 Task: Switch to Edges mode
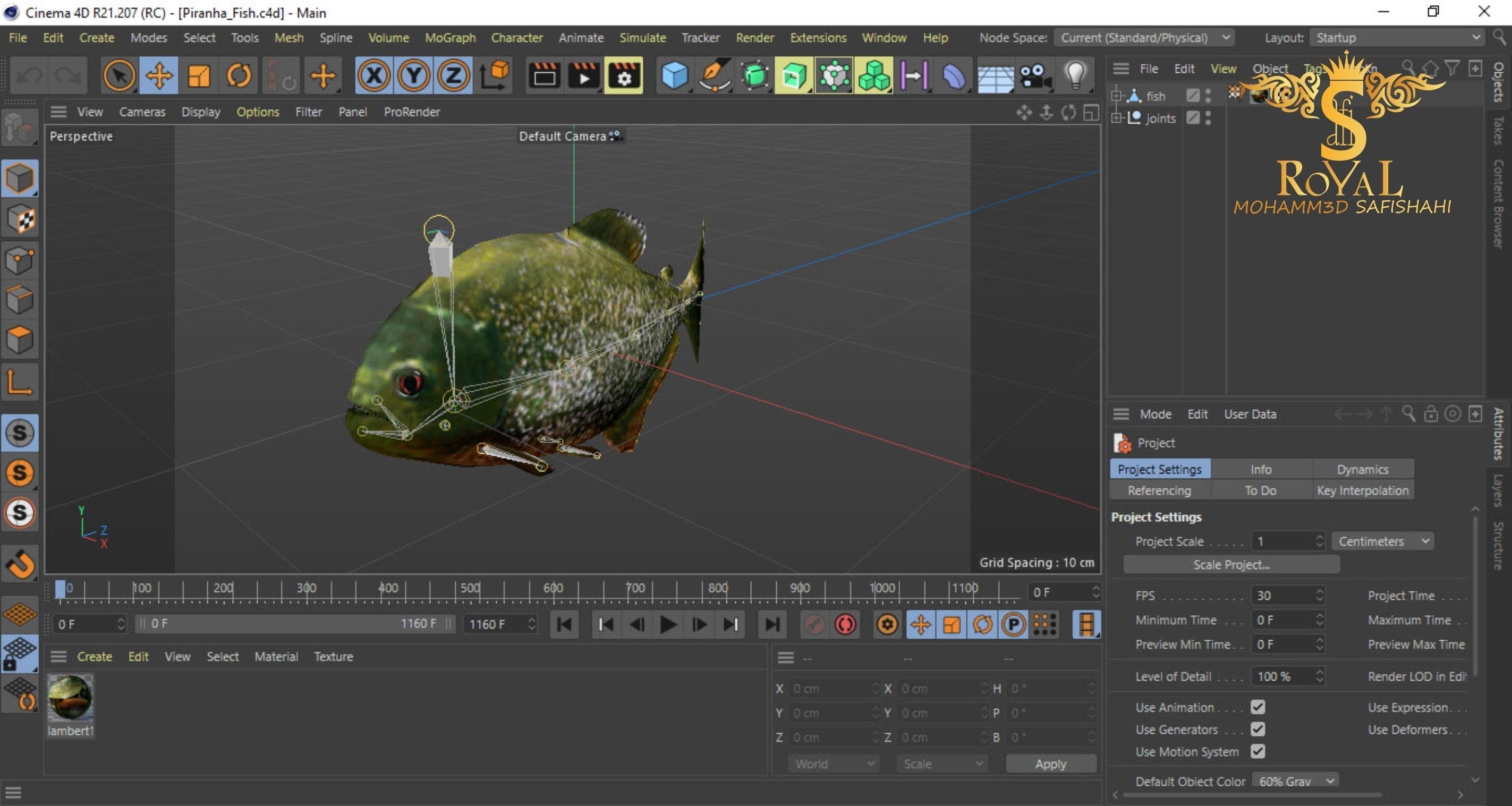point(20,299)
